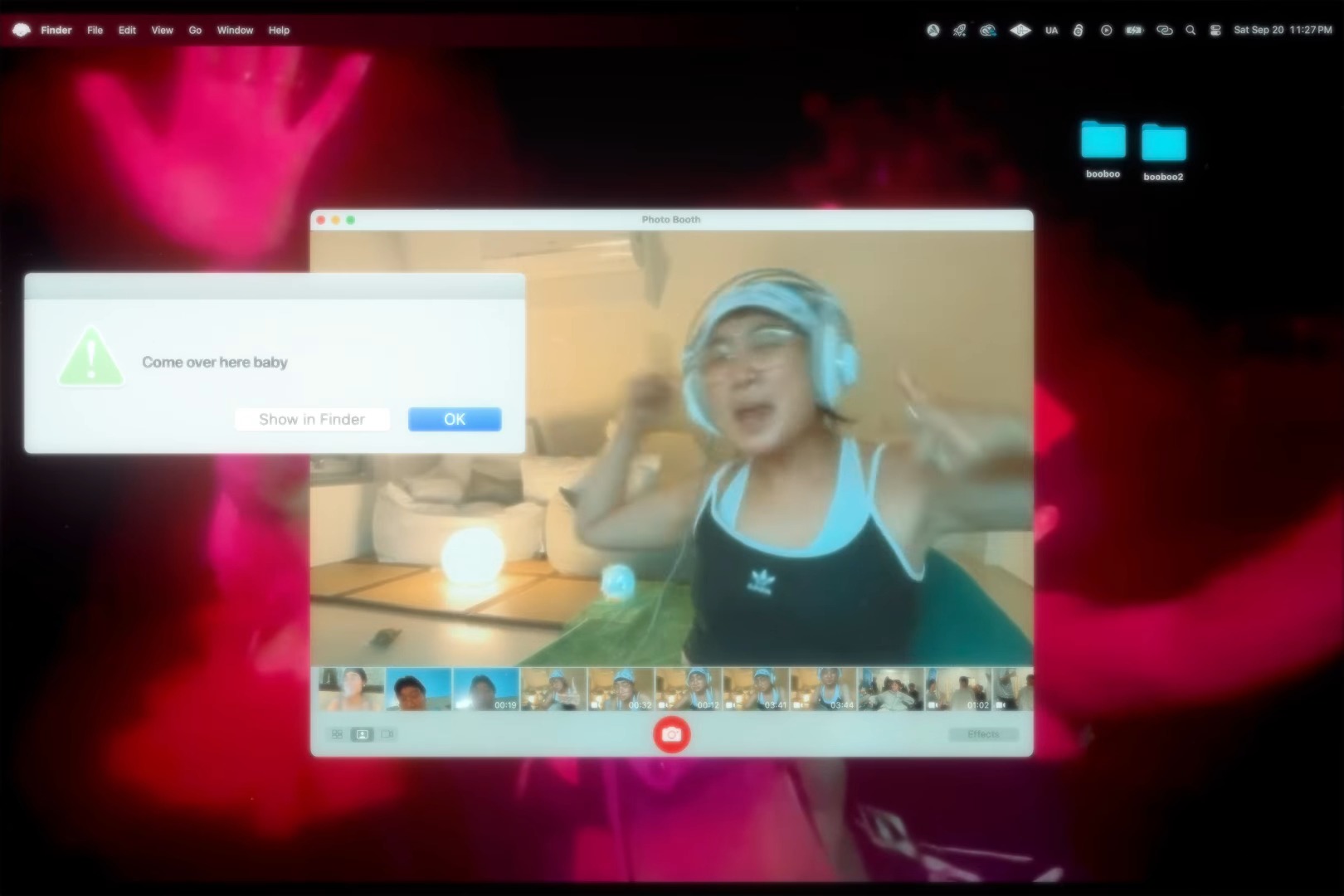Select the four-up photo grid mode

click(x=337, y=734)
